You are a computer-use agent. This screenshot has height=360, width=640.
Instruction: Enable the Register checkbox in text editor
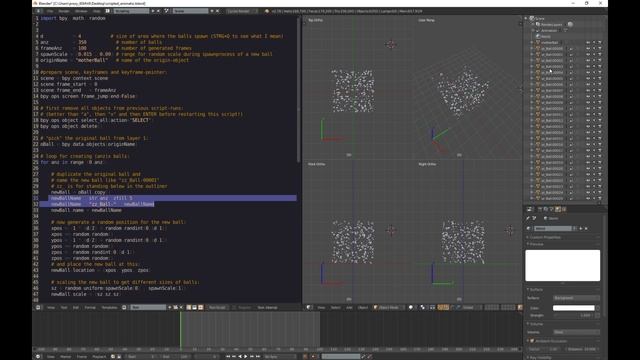point(235,307)
